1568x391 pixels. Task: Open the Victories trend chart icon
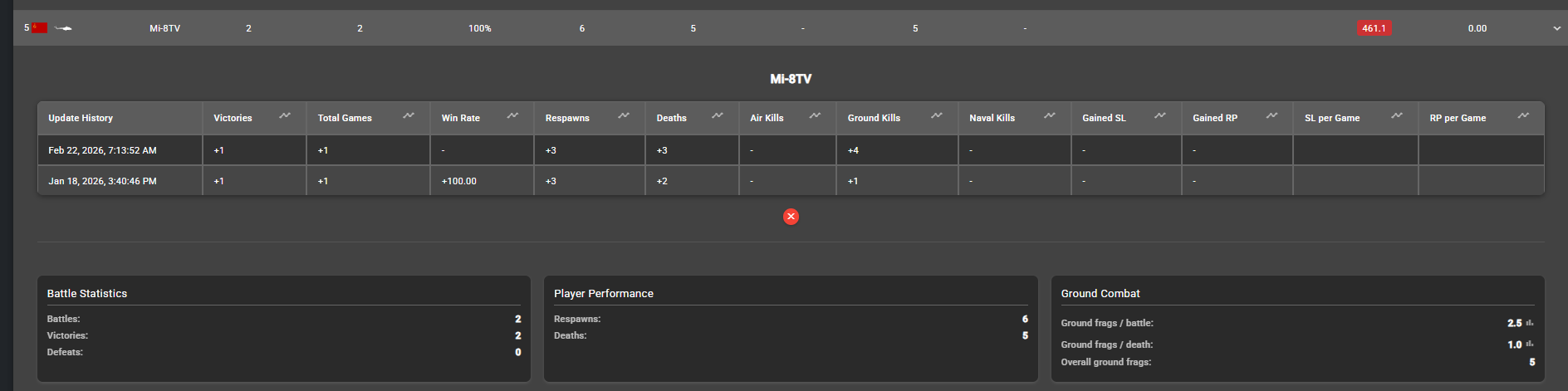[285, 116]
